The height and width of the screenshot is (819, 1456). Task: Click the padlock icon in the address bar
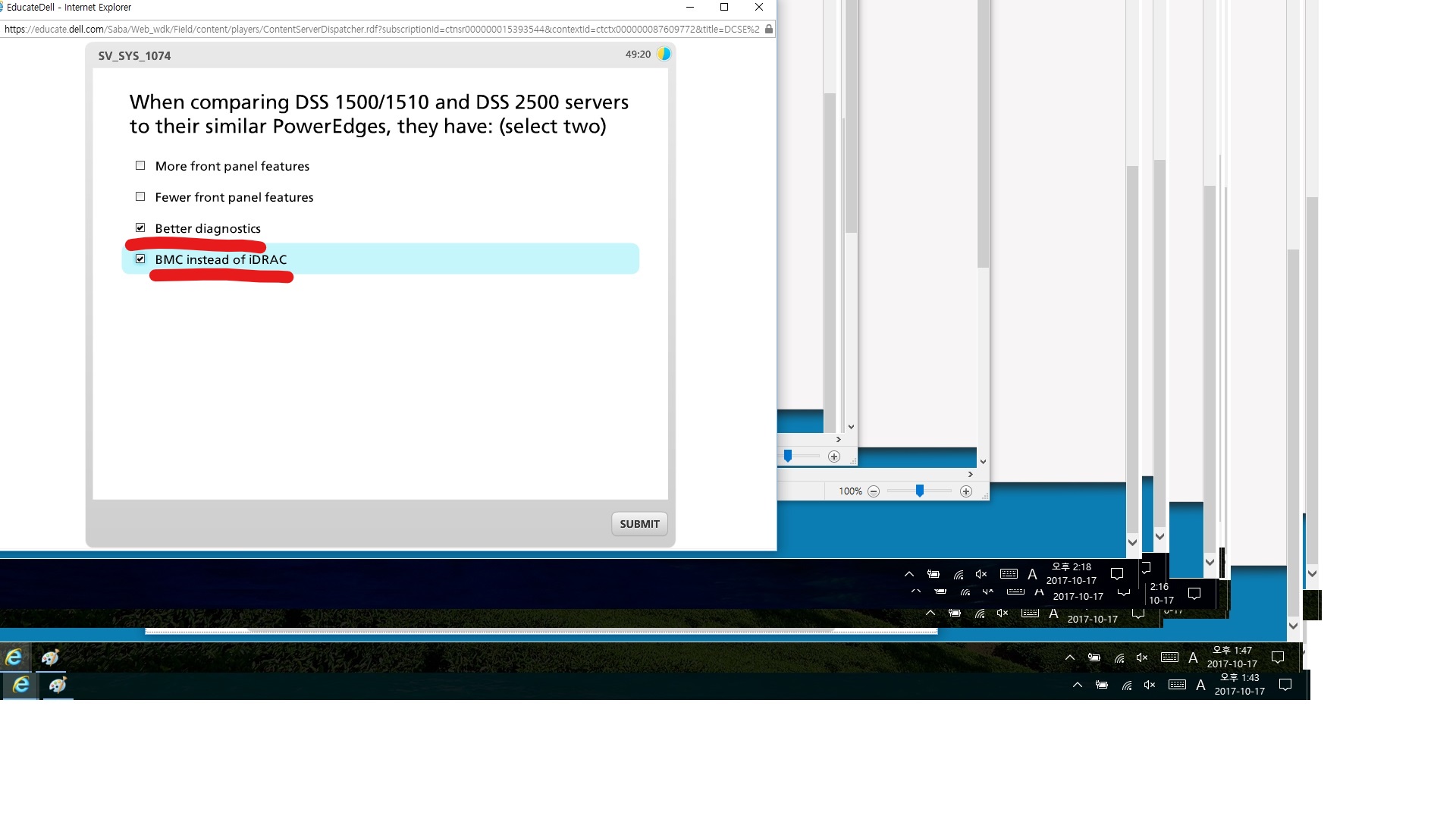click(x=768, y=30)
